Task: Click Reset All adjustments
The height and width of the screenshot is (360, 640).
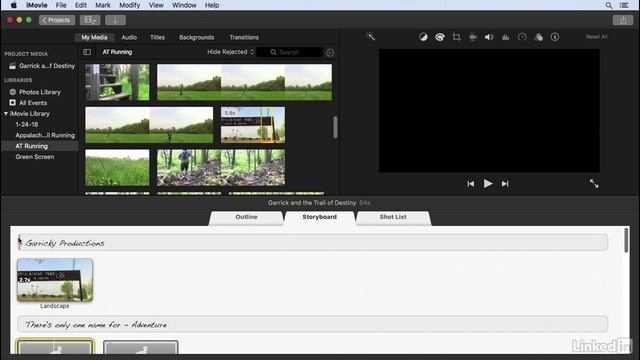Action: point(596,37)
